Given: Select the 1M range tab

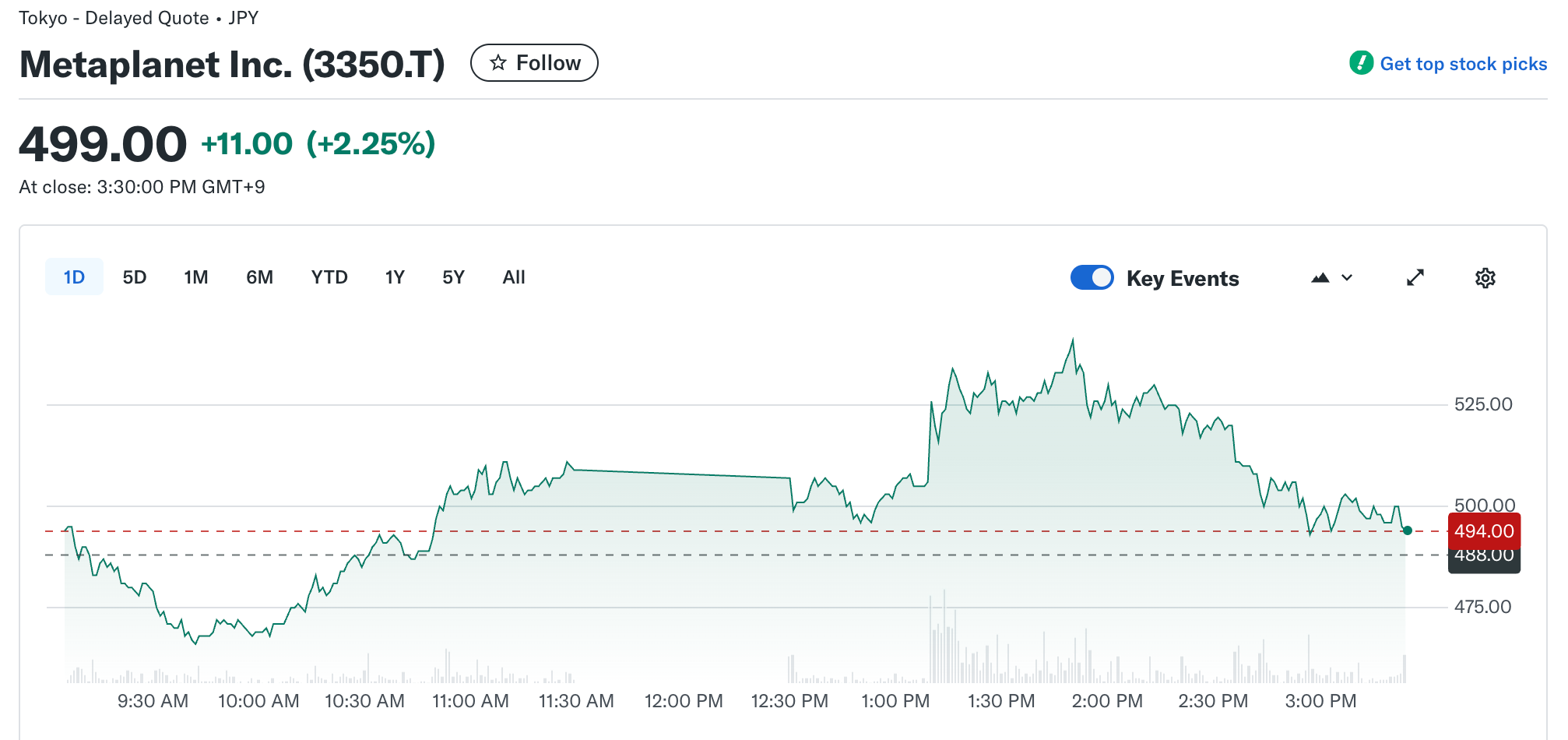Looking at the screenshot, I should tap(196, 277).
